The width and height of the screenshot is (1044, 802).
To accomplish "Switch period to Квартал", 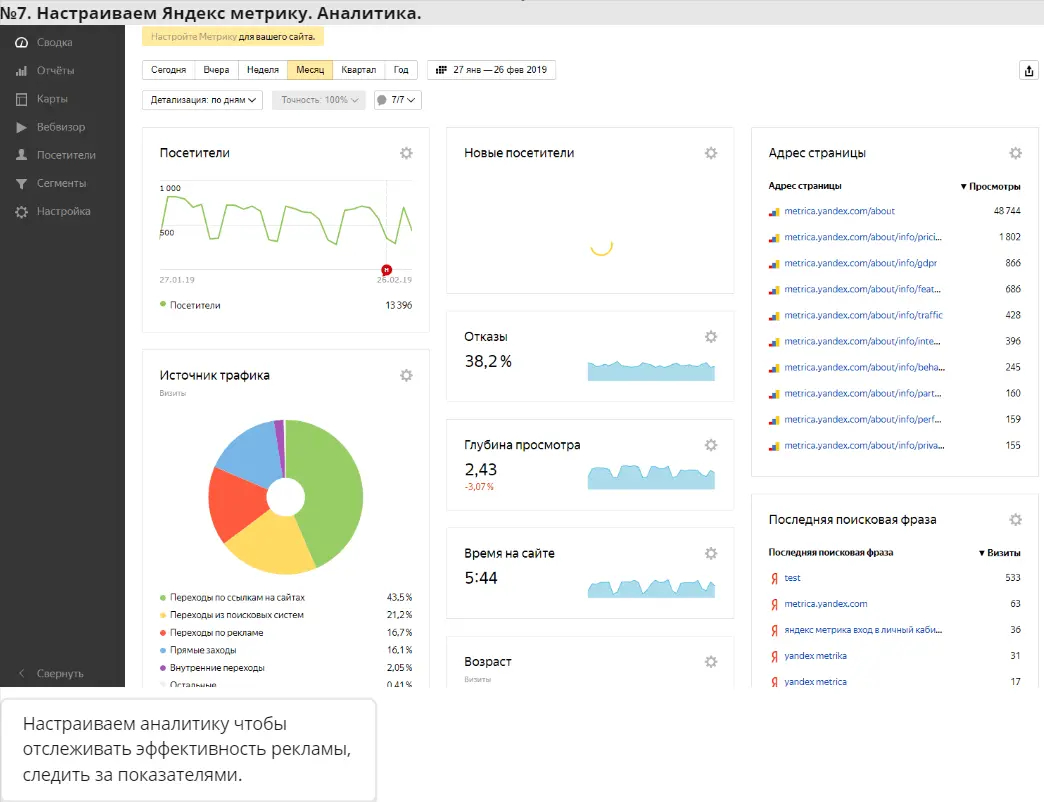I will (x=358, y=70).
